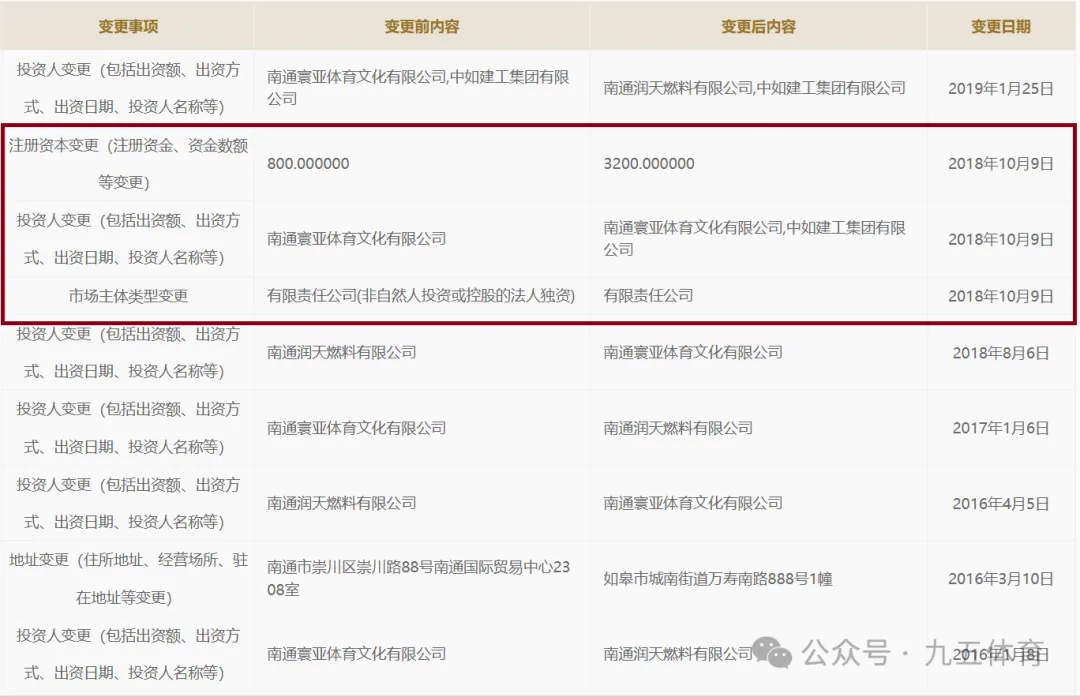Click the "注册资本变更" change item cell
Image resolution: width=1080 pixels, height=697 pixels.
[128, 163]
